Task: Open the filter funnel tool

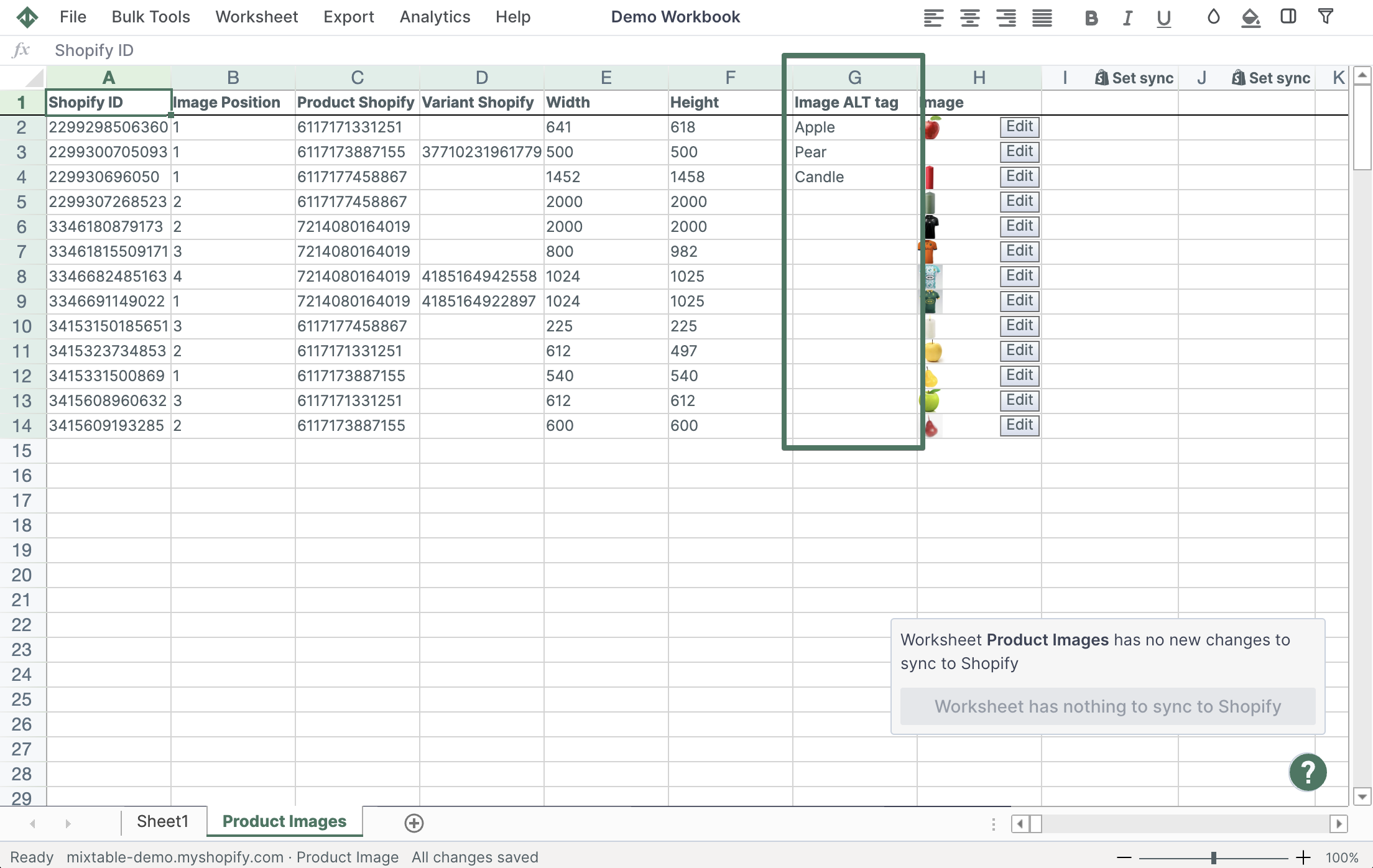Action: tap(1326, 17)
